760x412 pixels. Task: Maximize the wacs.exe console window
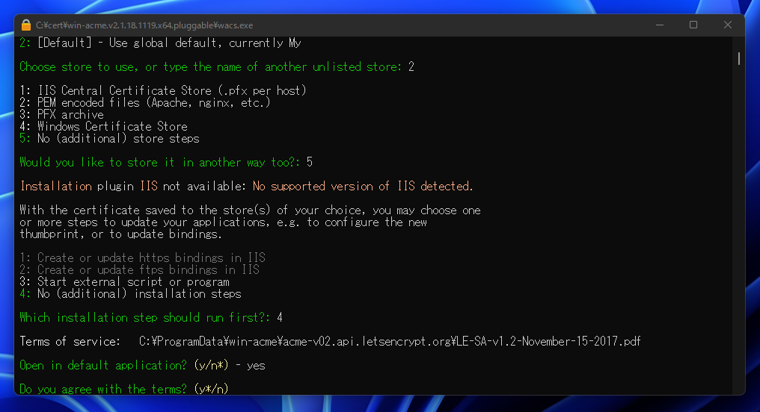point(694,25)
